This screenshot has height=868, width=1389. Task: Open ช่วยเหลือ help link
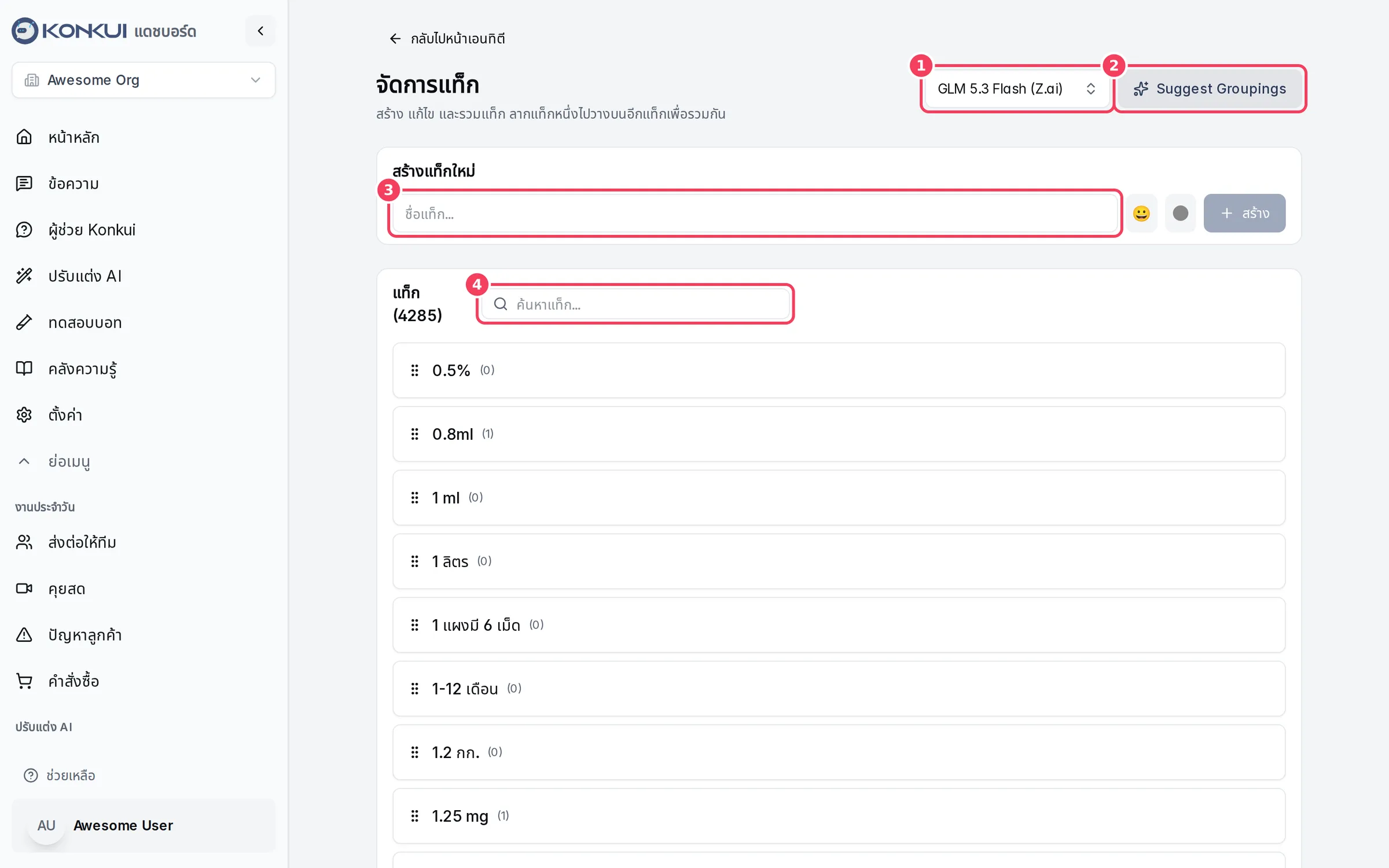pyautogui.click(x=60, y=775)
